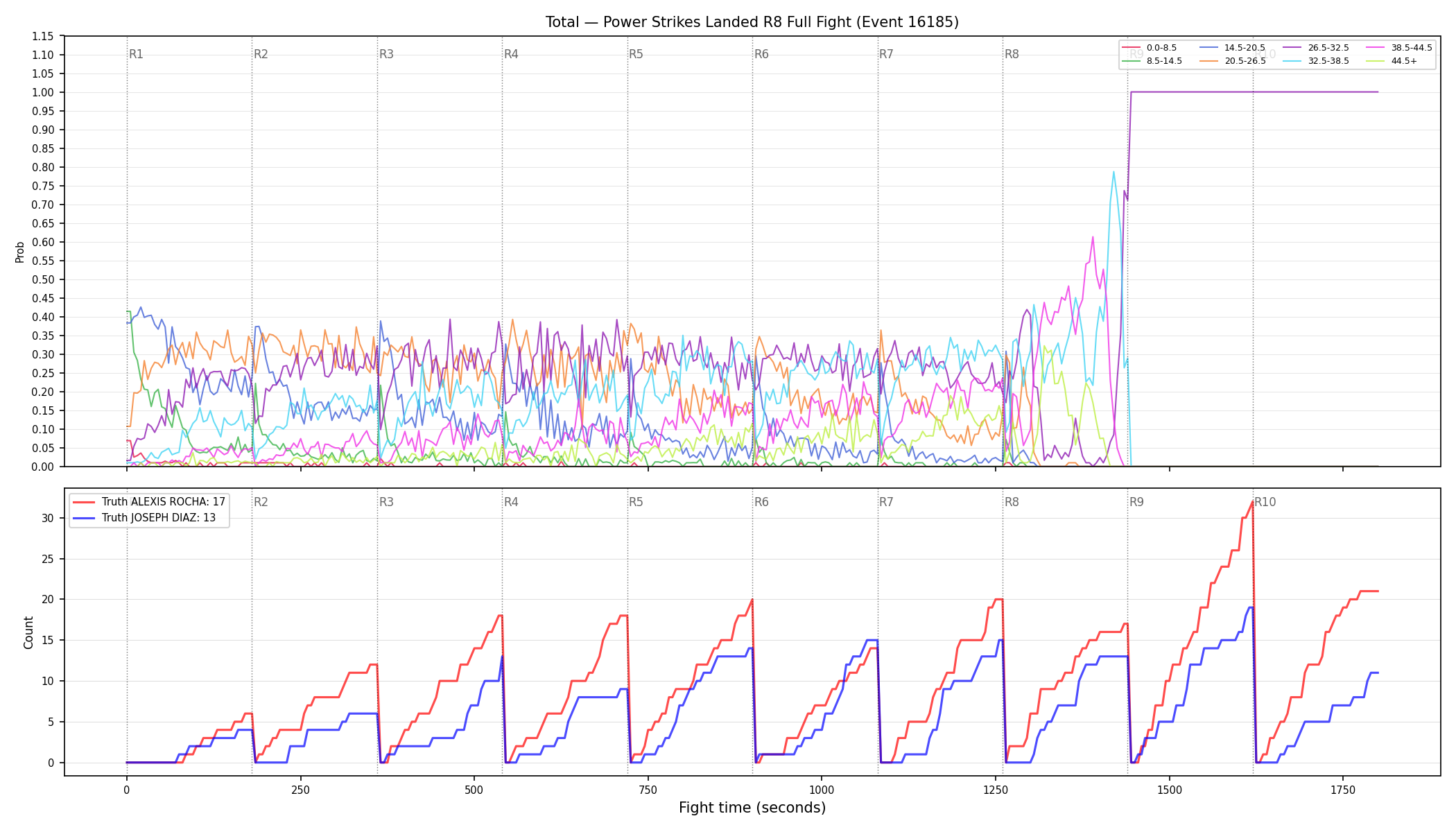This screenshot has height=832, width=1456.
Task: Click the 250 tick on the time axis
Action: click(x=300, y=790)
